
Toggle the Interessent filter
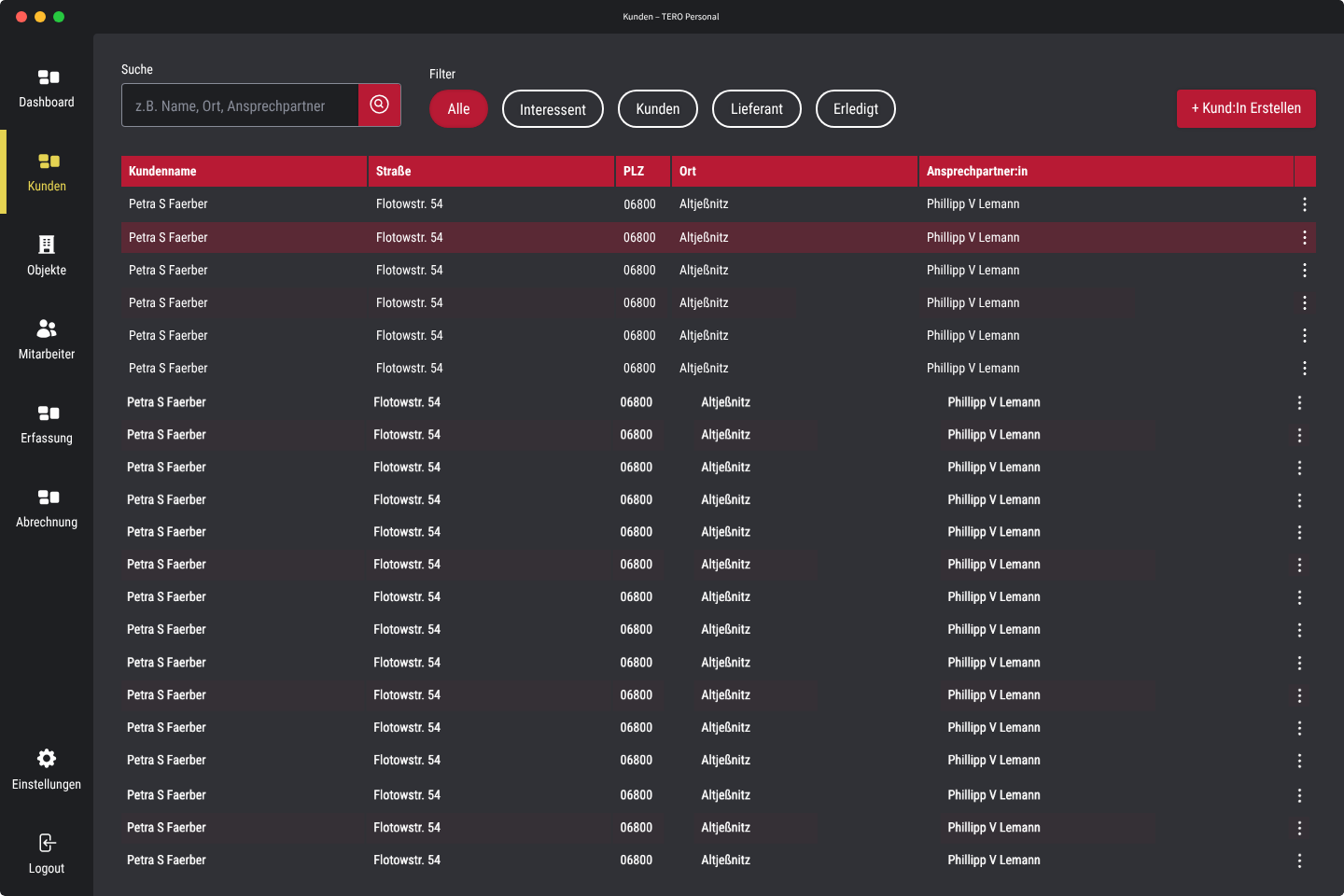point(553,109)
